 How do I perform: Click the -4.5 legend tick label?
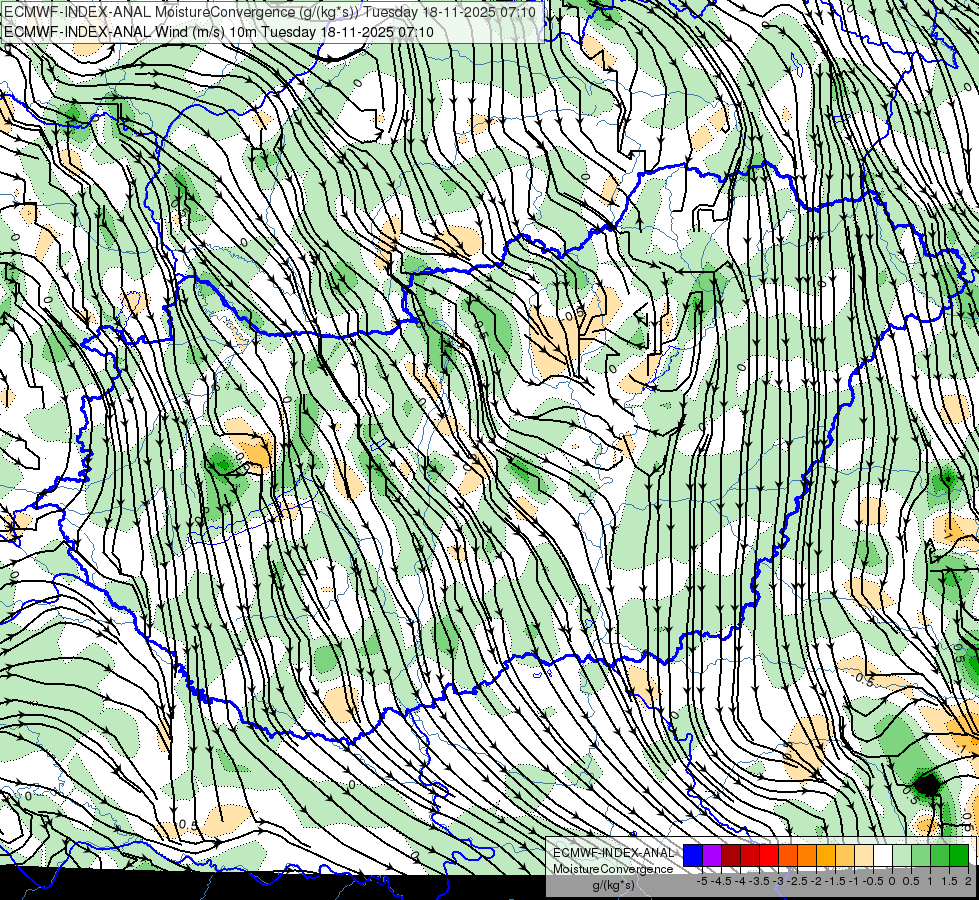point(721,881)
